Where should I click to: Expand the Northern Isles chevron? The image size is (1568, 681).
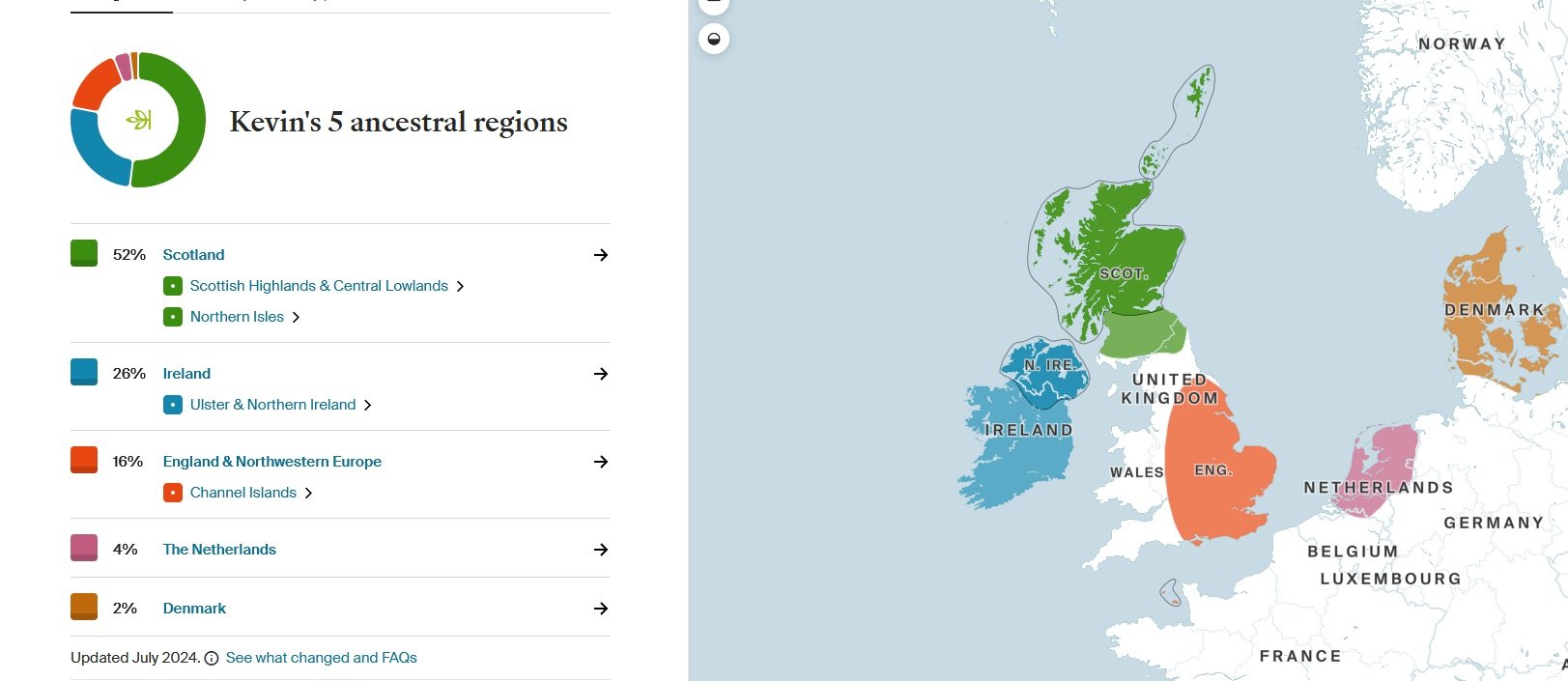click(297, 318)
